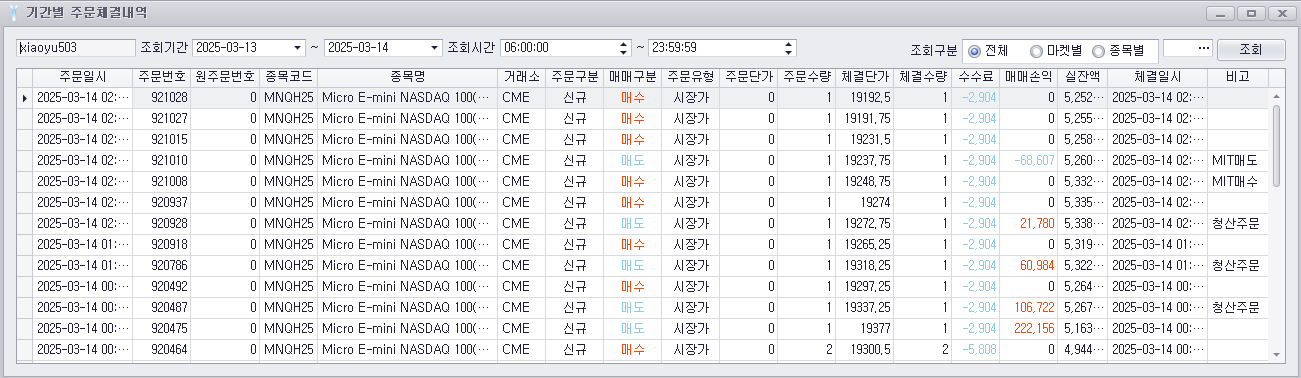Sort by 수수료 column header
1301x378 pixels.
click(975, 77)
